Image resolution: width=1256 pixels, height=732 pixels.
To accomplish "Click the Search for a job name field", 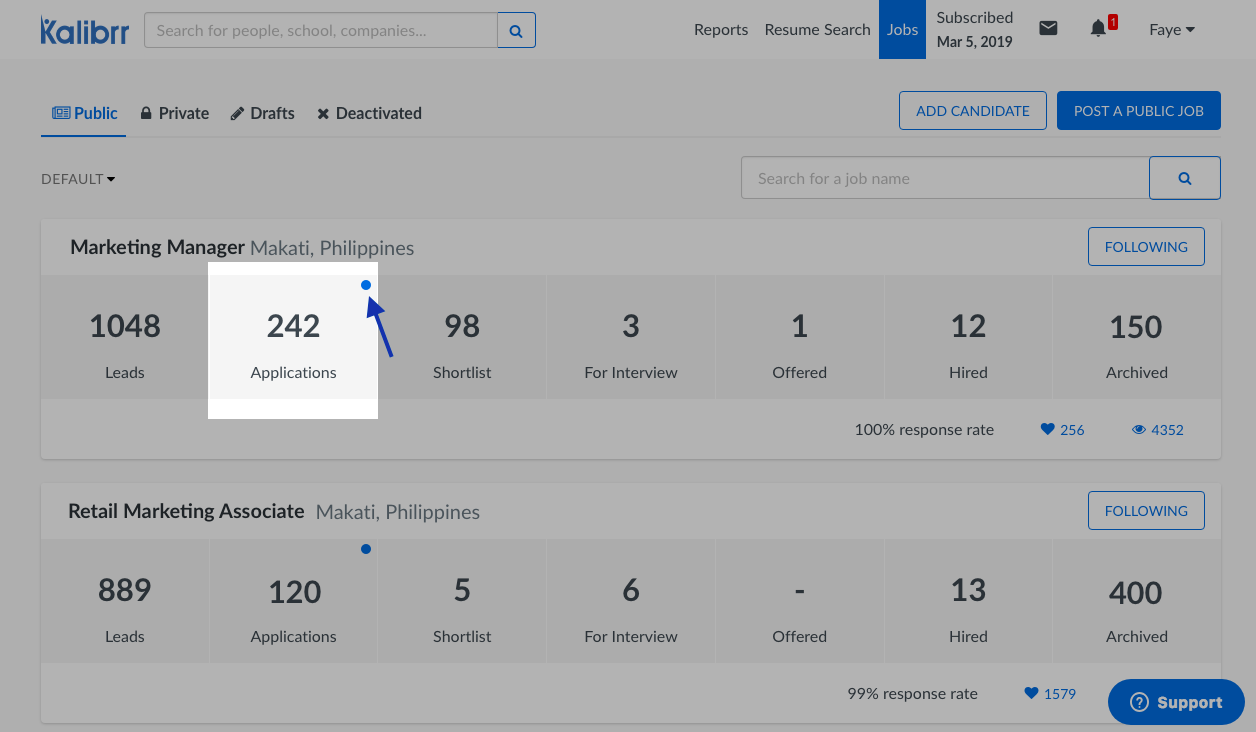I will pyautogui.click(x=944, y=178).
